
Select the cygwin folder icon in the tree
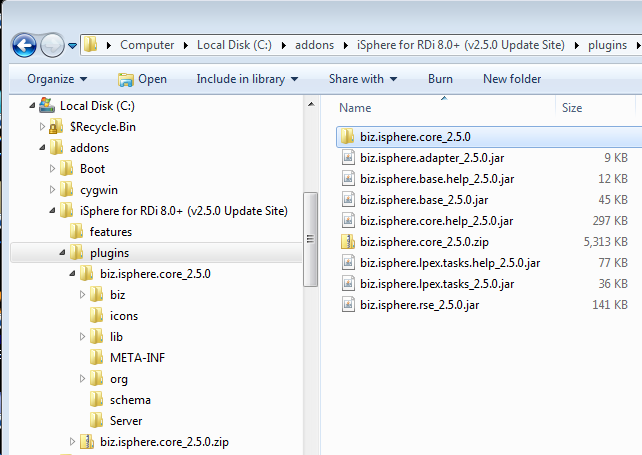[66, 190]
